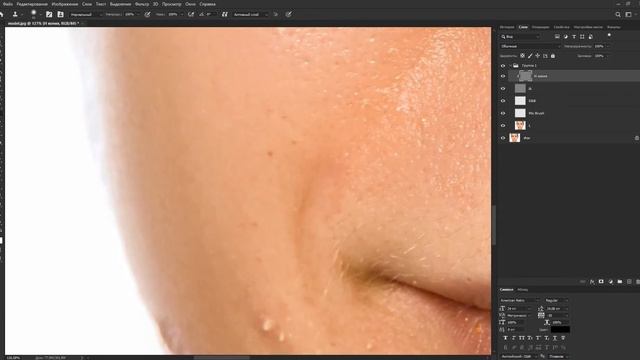Open the brush mode dropdown in options bar
The image size is (640, 360).
86,14
